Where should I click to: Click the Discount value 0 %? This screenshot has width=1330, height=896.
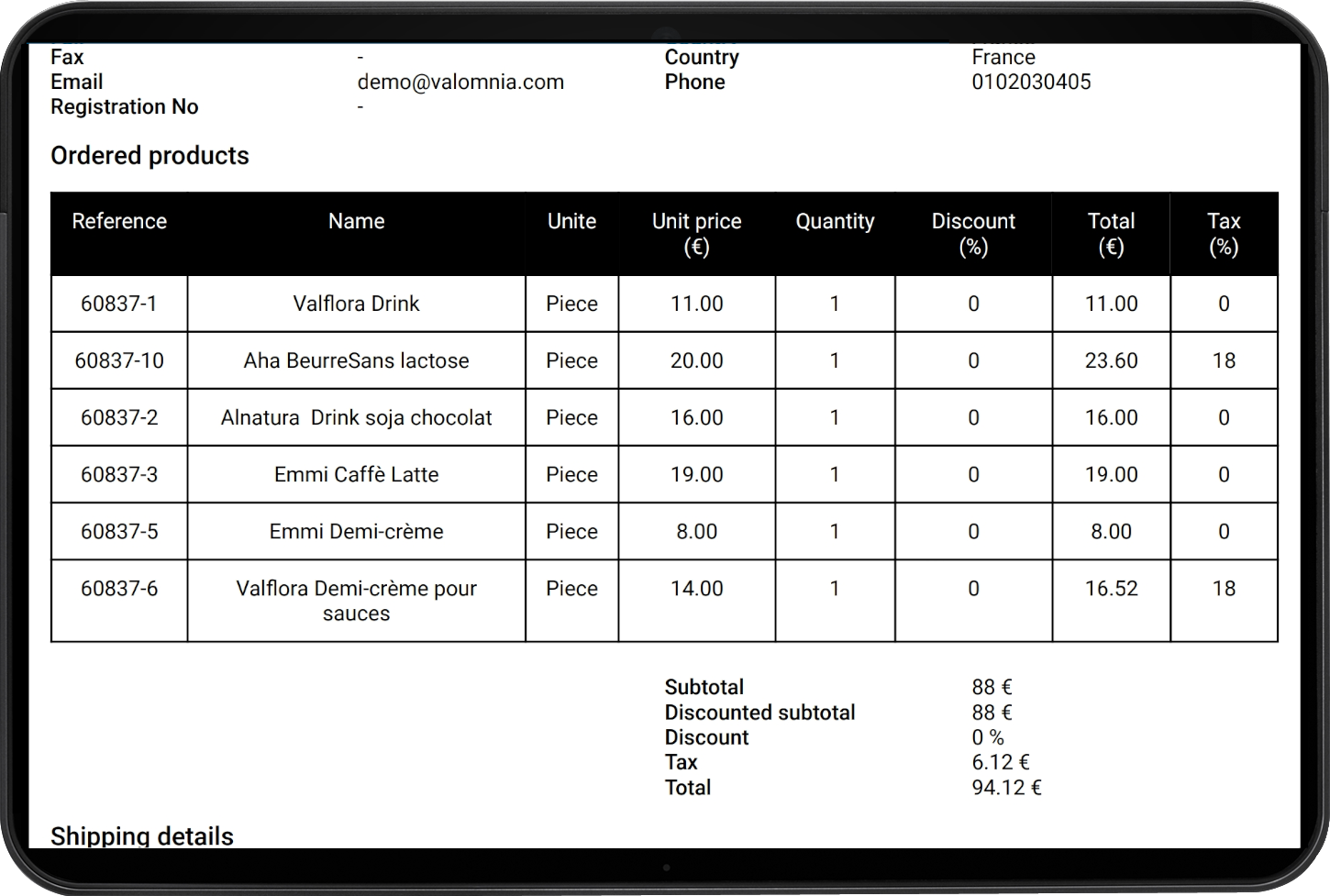(988, 737)
